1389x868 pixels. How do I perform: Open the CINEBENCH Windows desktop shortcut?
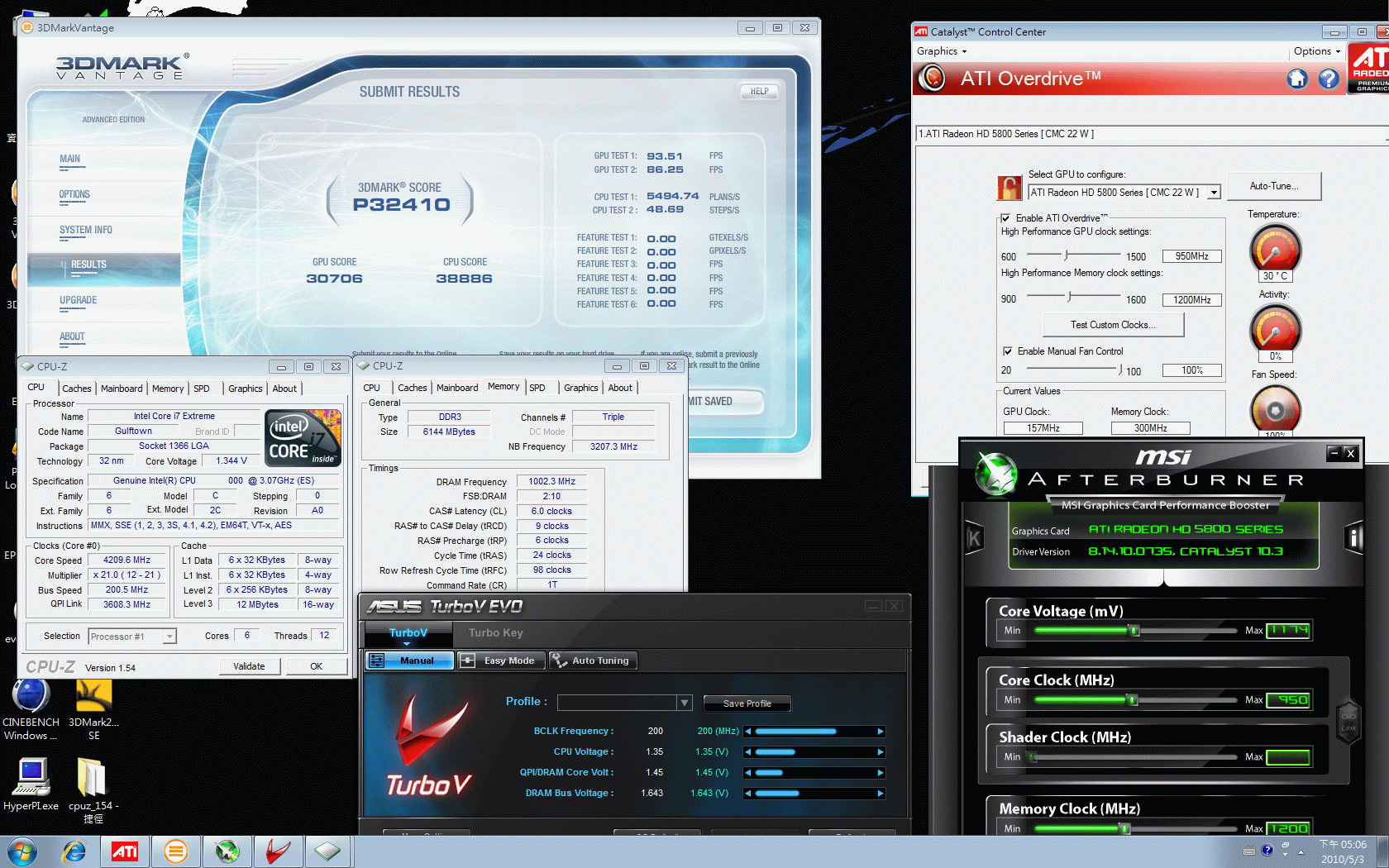click(31, 710)
